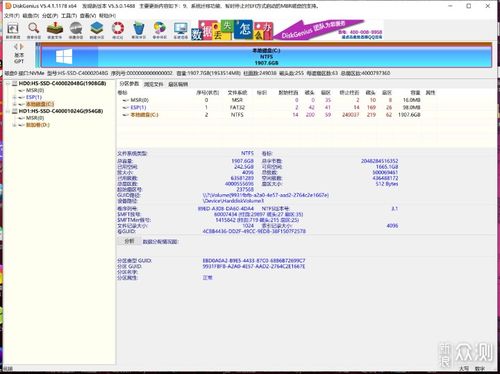Click the 分析 analyze button
The width and height of the screenshot is (500, 374).
tap(129, 241)
